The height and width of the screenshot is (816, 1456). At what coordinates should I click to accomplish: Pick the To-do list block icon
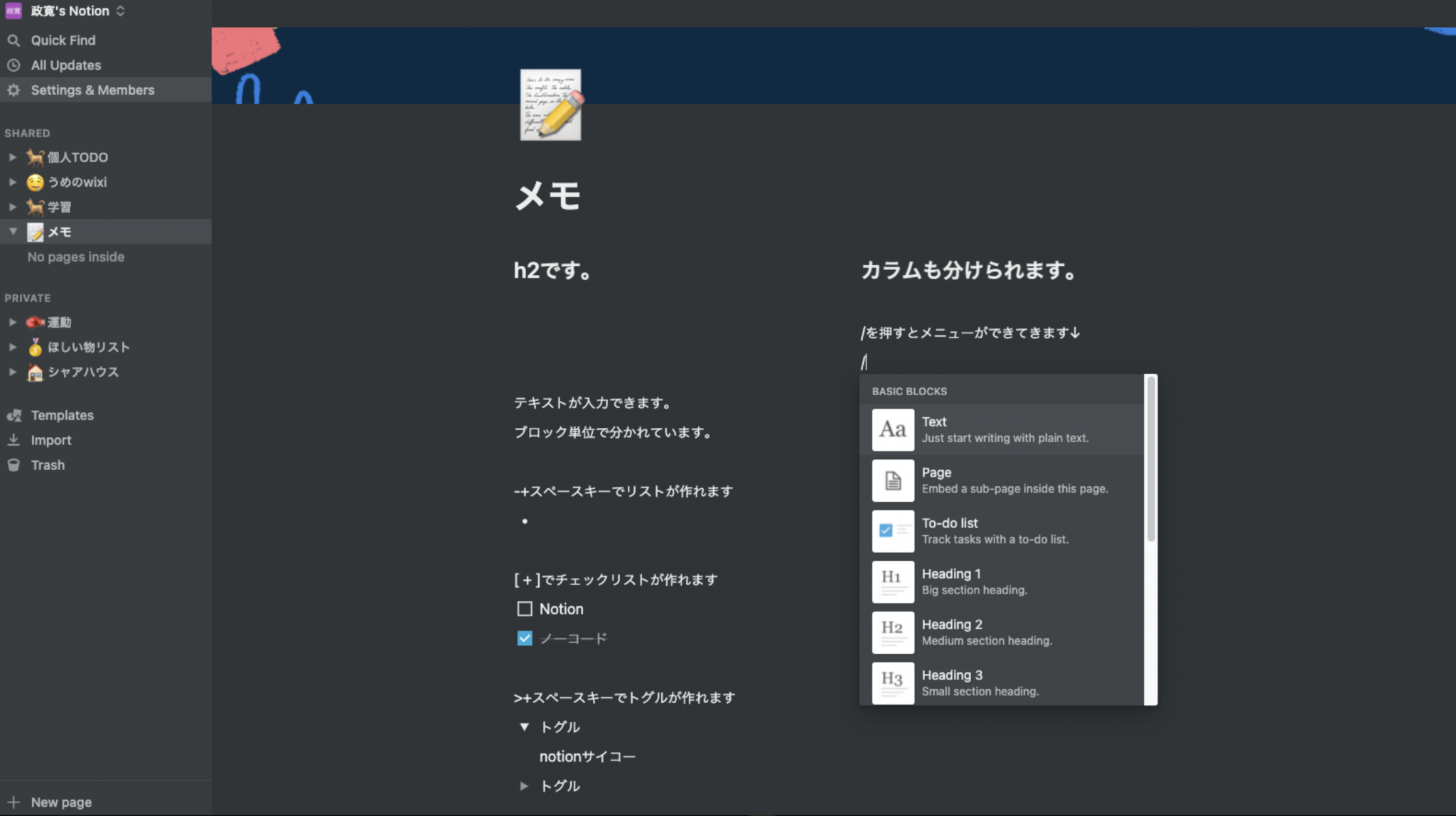[892, 531]
